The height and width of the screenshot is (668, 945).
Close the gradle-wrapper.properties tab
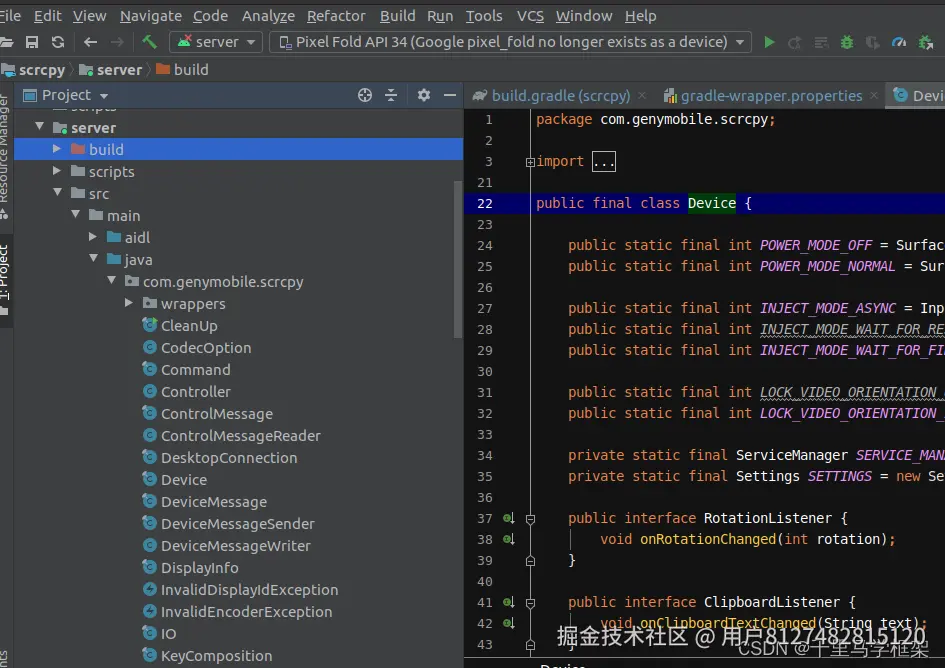point(874,95)
